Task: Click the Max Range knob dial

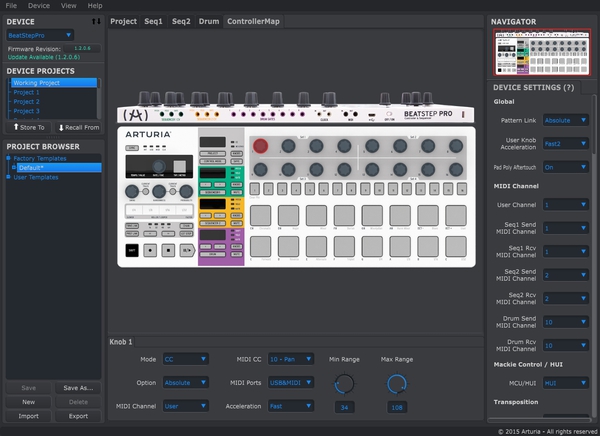Action: point(397,382)
